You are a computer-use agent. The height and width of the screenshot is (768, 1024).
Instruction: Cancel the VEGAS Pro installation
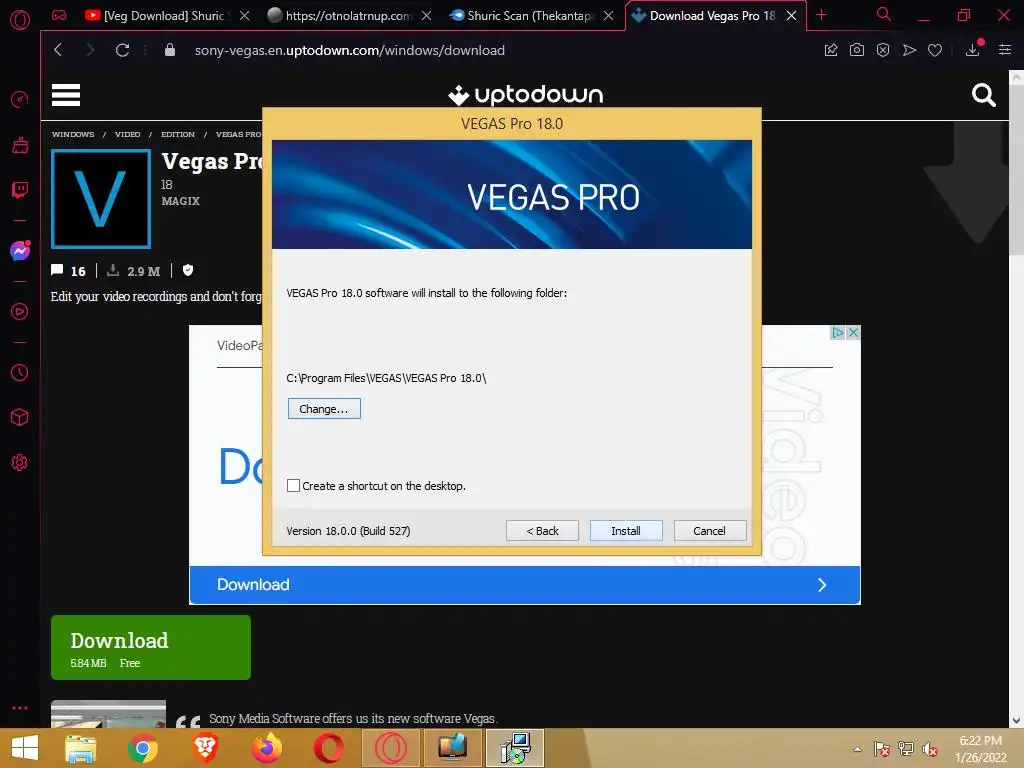(709, 531)
